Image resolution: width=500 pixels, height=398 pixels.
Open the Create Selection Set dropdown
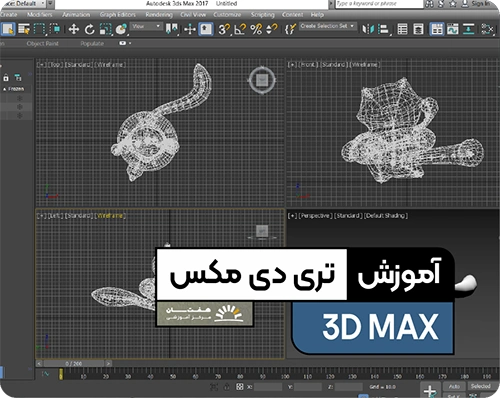coord(327,26)
